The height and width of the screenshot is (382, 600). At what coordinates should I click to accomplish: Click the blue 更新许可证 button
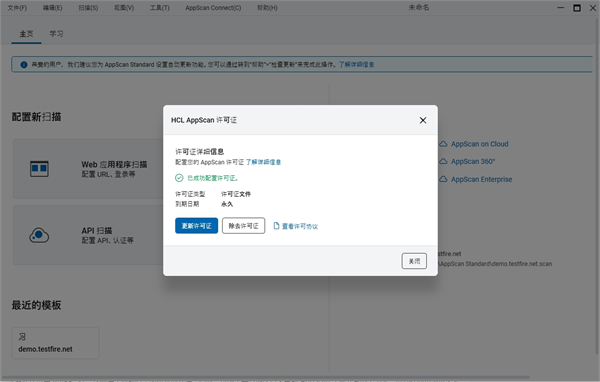tap(196, 226)
